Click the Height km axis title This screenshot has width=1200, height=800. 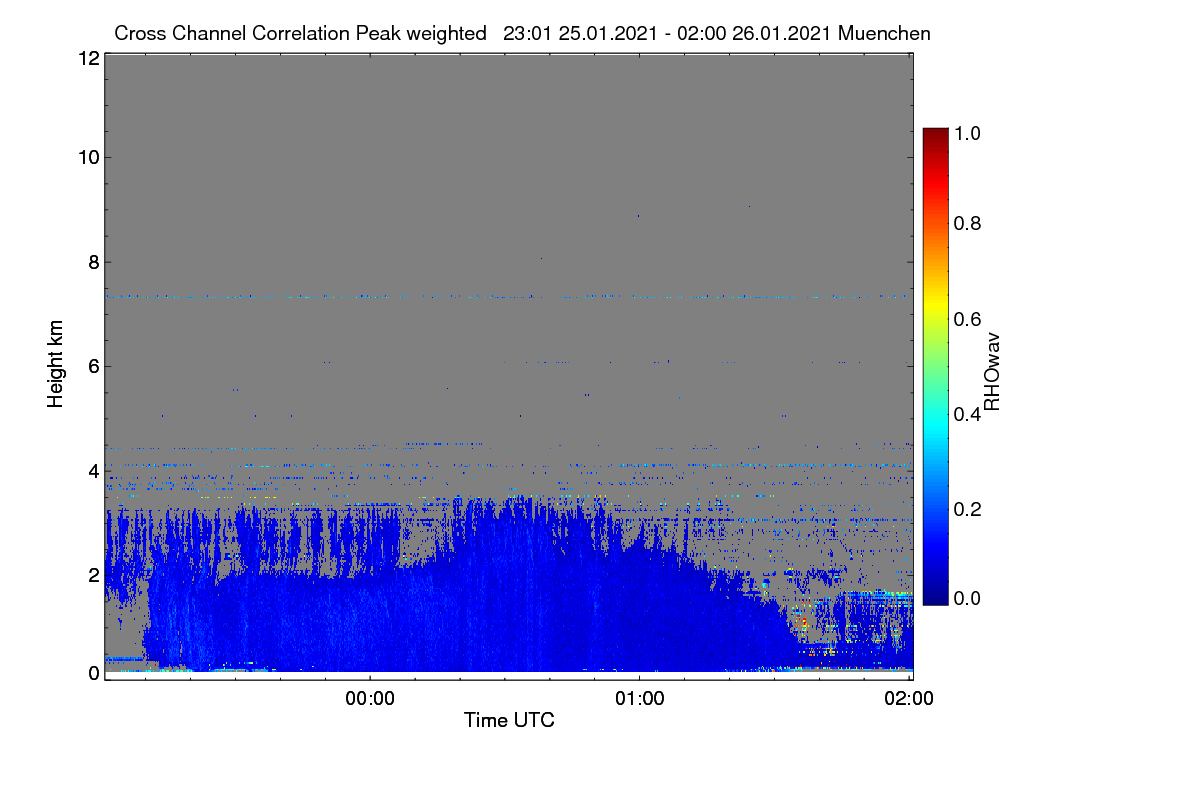[56, 364]
